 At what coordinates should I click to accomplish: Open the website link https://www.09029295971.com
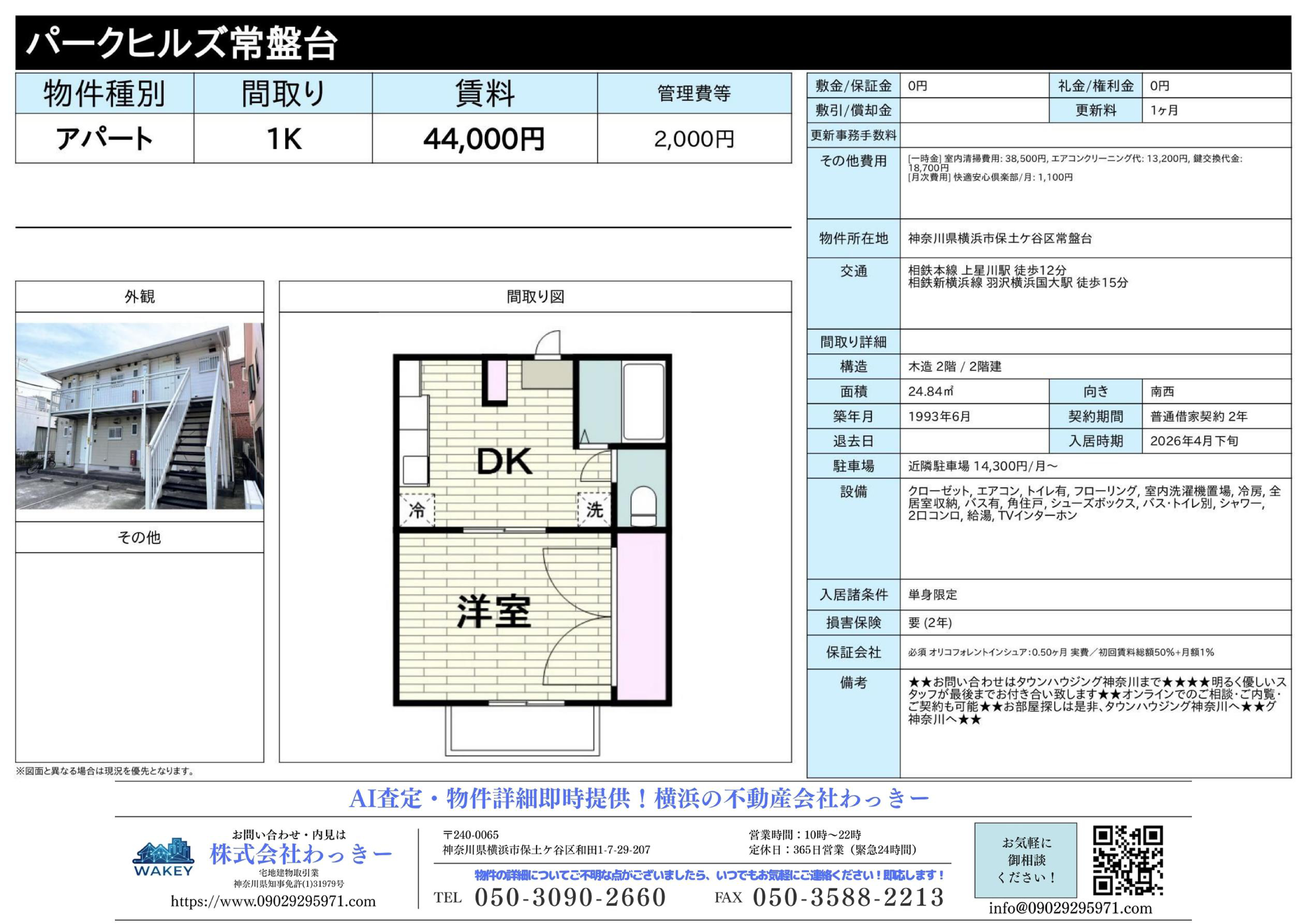273,901
